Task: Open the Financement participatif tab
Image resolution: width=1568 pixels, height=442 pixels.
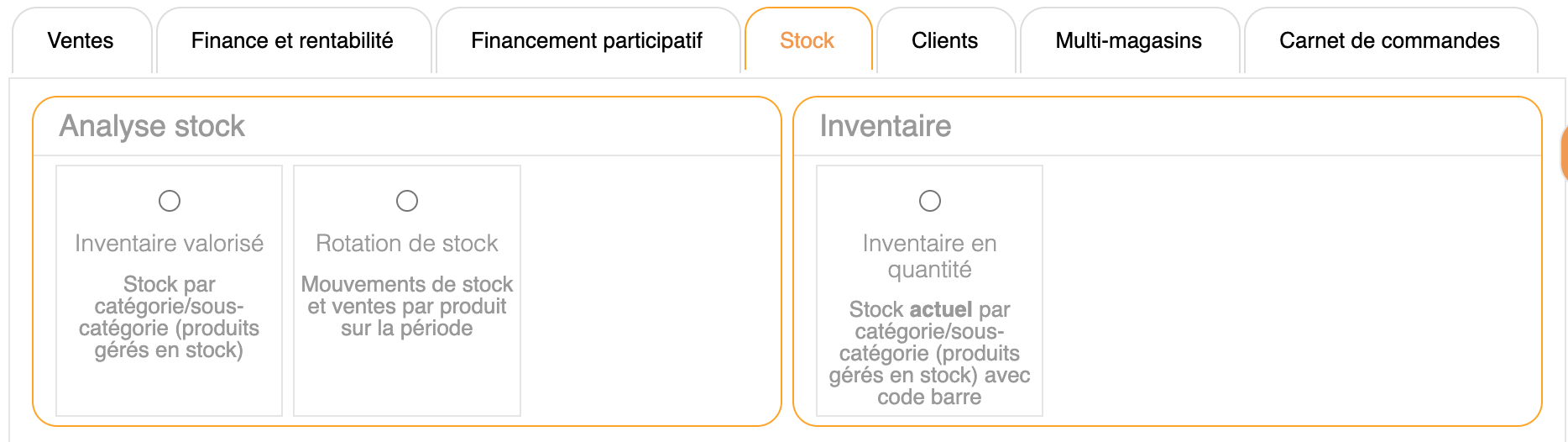Action: (x=587, y=40)
